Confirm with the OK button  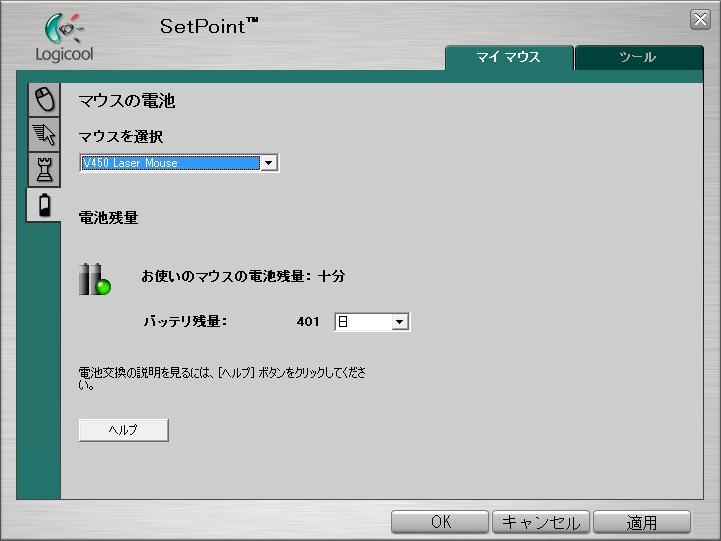click(440, 522)
